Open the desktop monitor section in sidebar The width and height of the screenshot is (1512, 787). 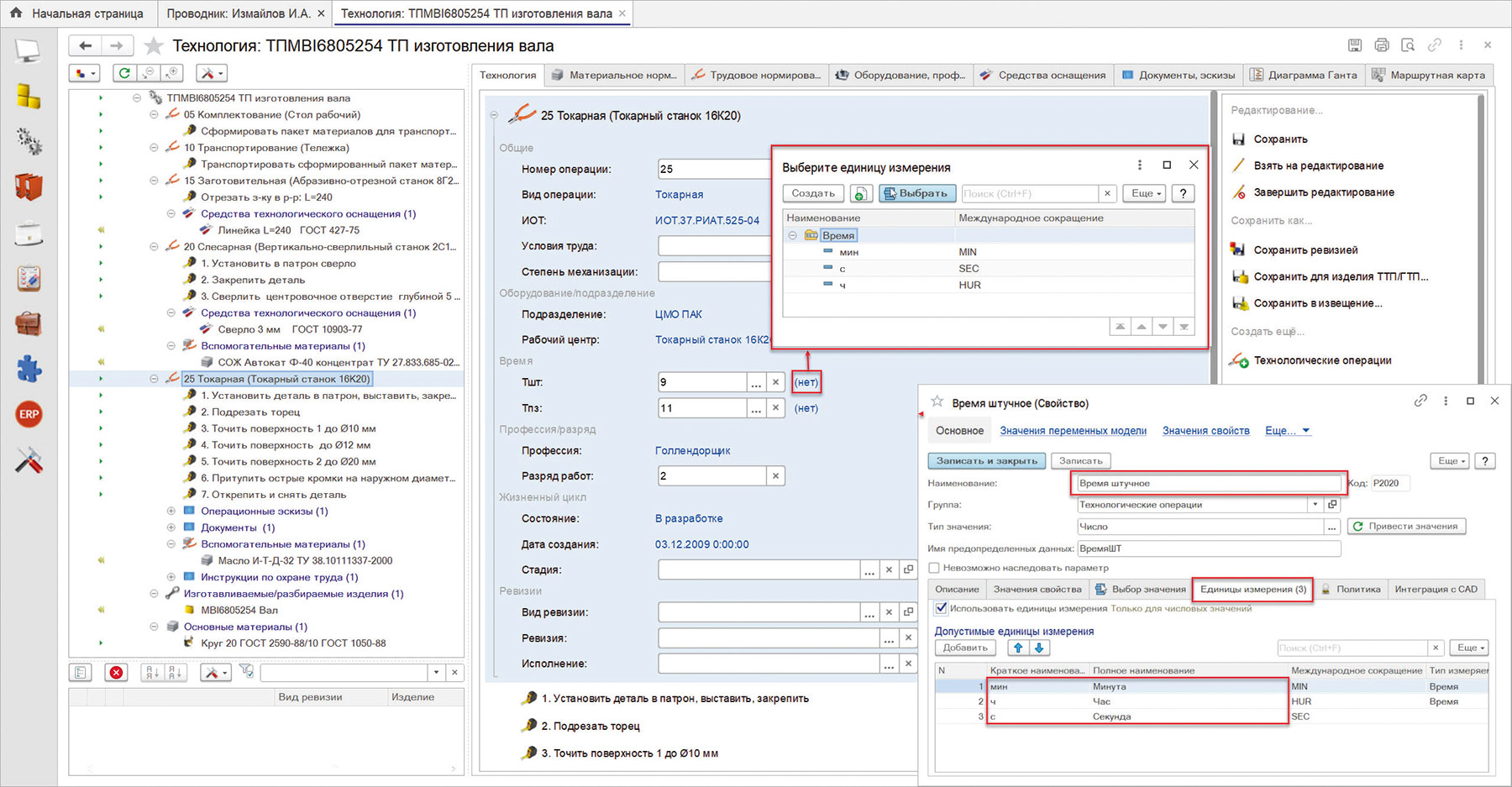click(x=28, y=52)
